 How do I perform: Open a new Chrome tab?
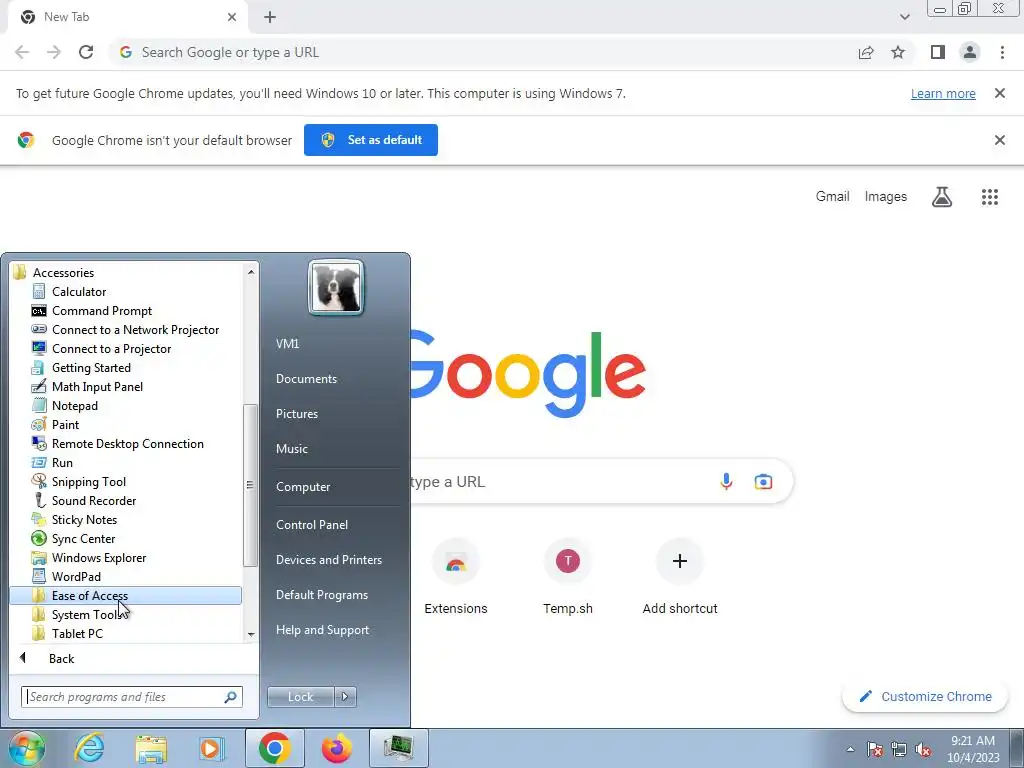[270, 17]
